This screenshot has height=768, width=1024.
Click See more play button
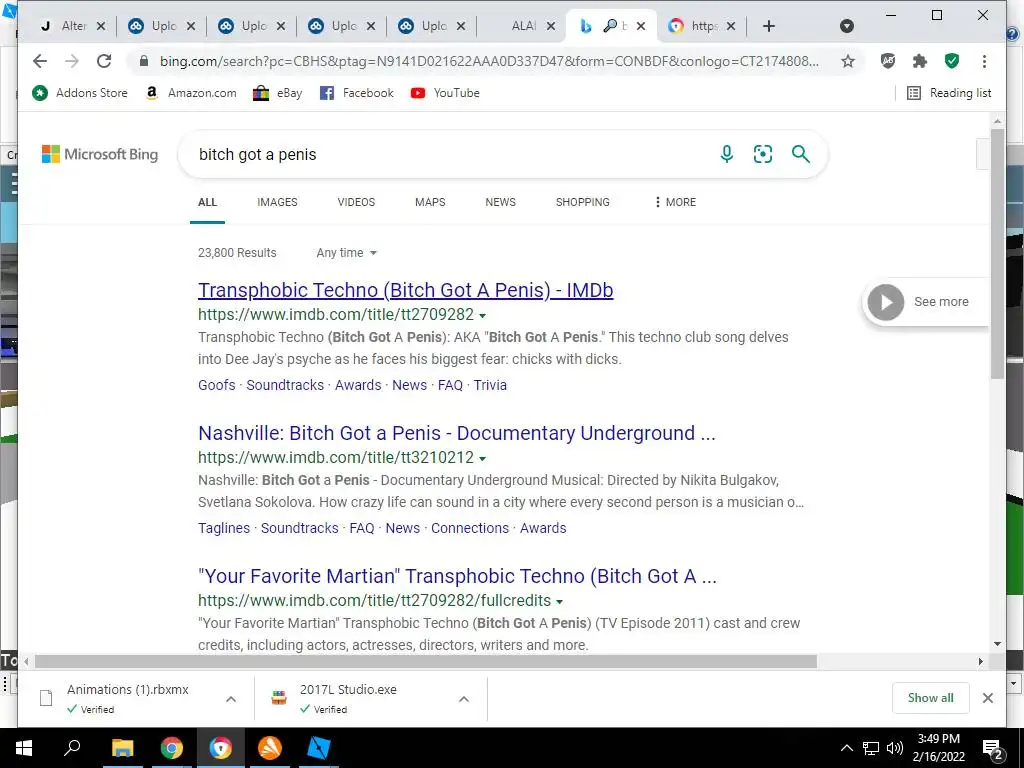886,302
